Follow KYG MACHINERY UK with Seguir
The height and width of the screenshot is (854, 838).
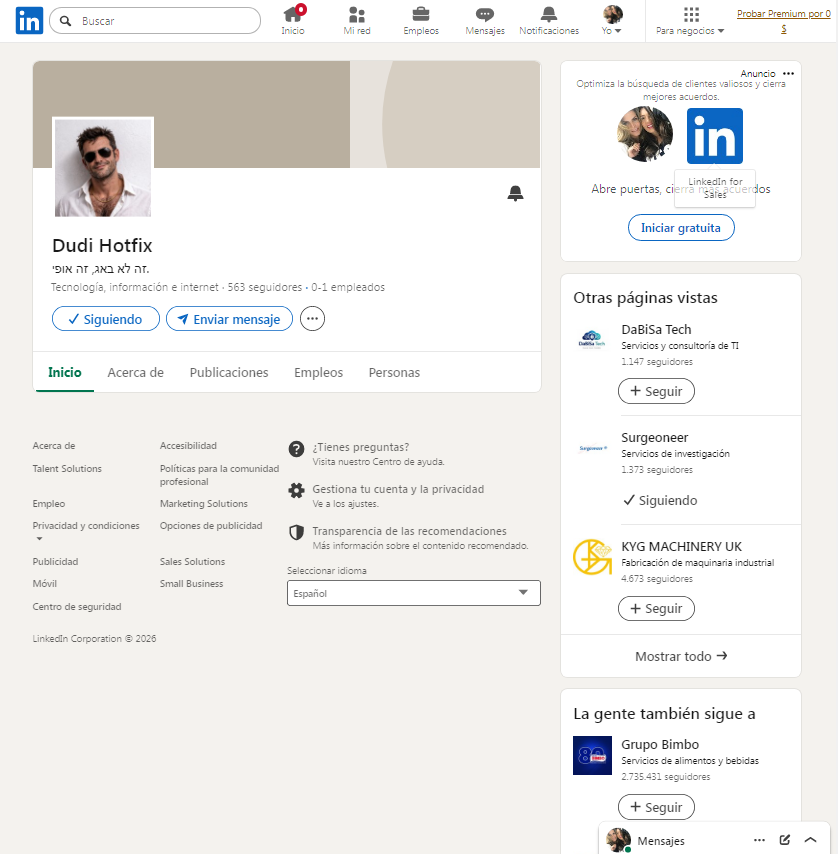click(x=656, y=608)
